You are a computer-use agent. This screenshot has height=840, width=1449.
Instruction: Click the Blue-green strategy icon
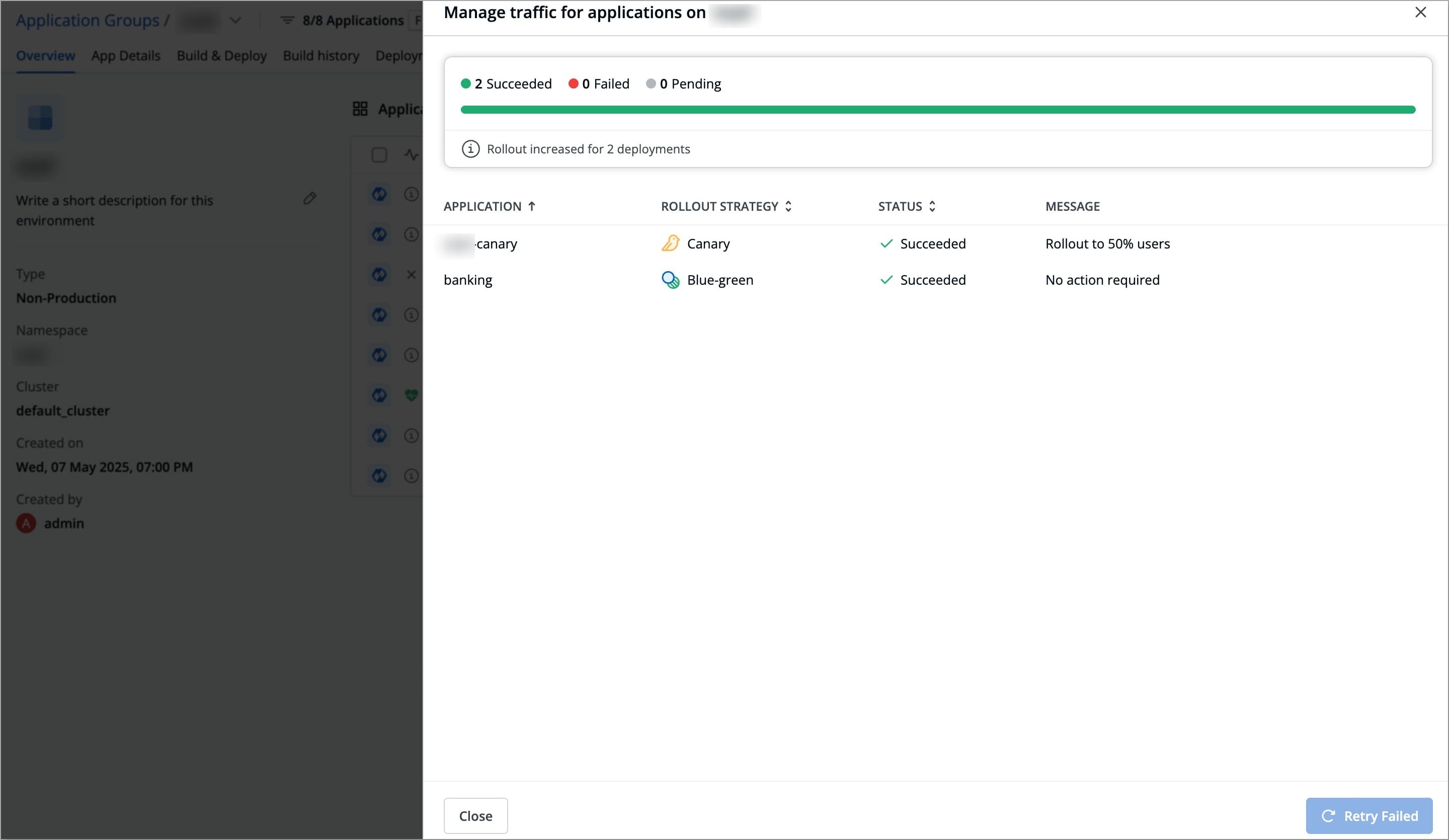click(x=670, y=280)
